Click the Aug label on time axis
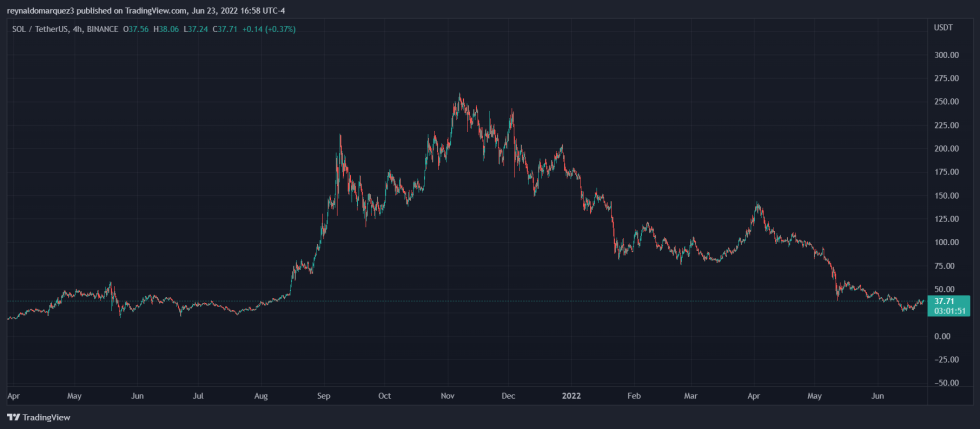The width and height of the screenshot is (980, 429). 261,396
